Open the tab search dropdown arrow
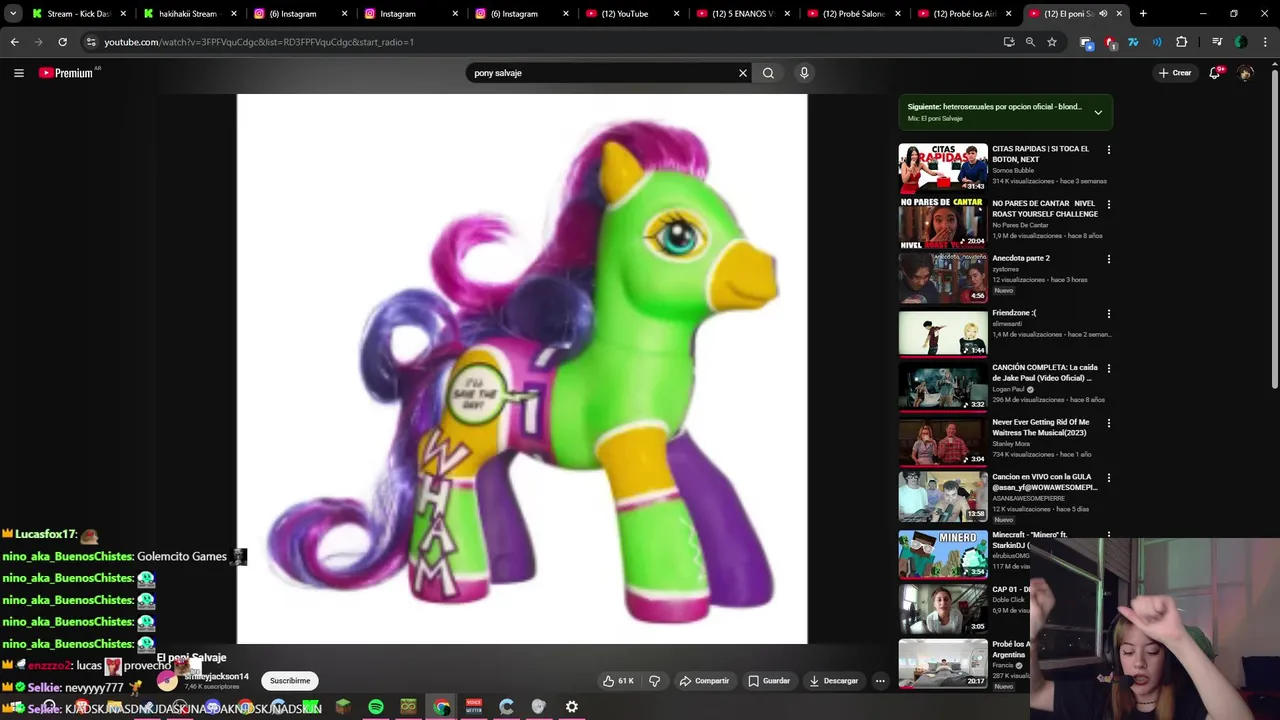This screenshot has height=720, width=1280. point(13,14)
